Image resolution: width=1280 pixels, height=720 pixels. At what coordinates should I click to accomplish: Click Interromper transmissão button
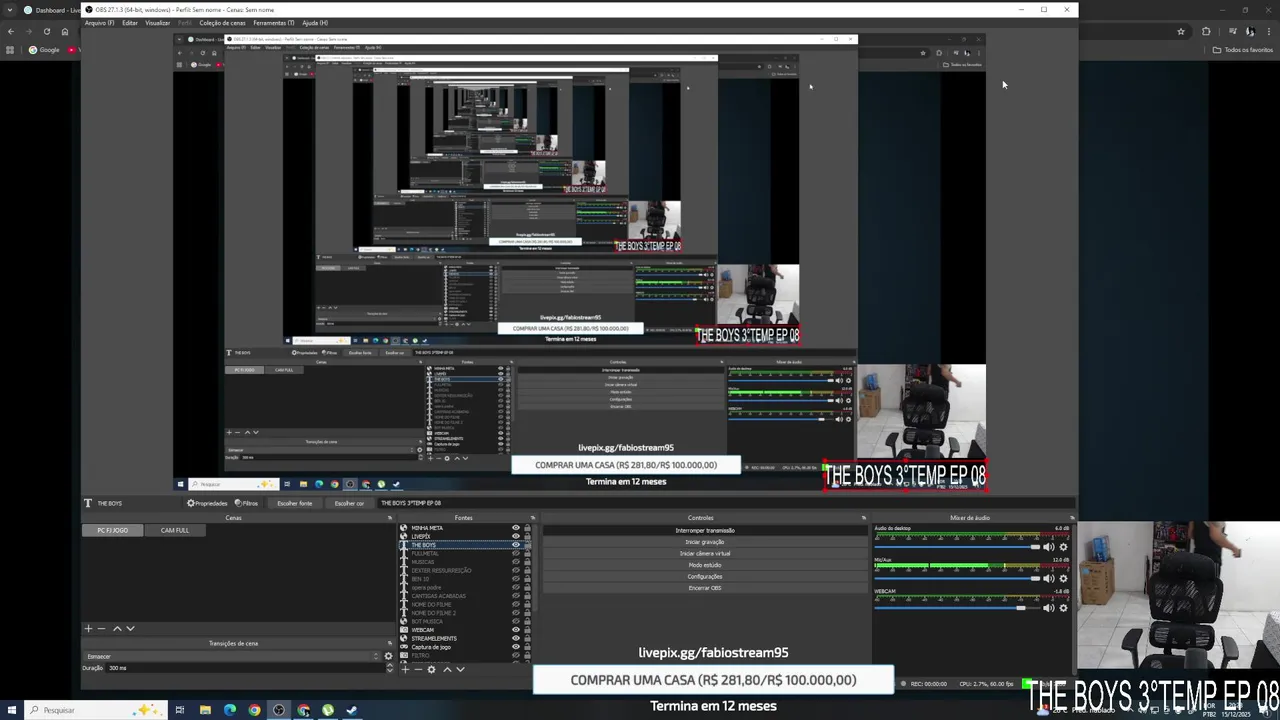point(705,531)
